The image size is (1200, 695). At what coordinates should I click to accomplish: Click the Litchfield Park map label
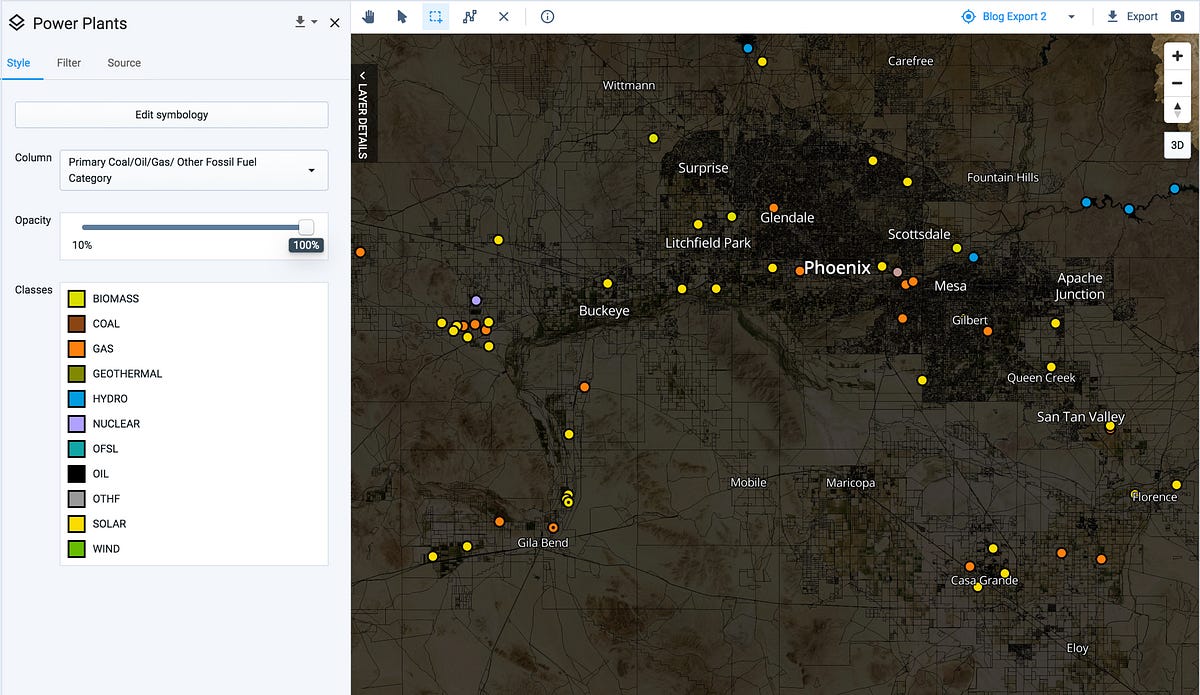pos(708,243)
